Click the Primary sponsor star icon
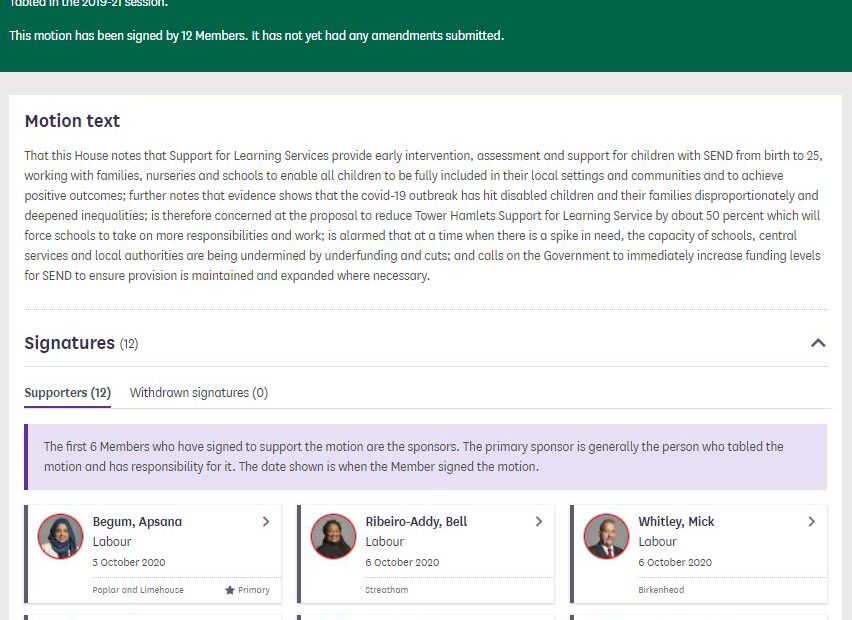 [x=230, y=590]
